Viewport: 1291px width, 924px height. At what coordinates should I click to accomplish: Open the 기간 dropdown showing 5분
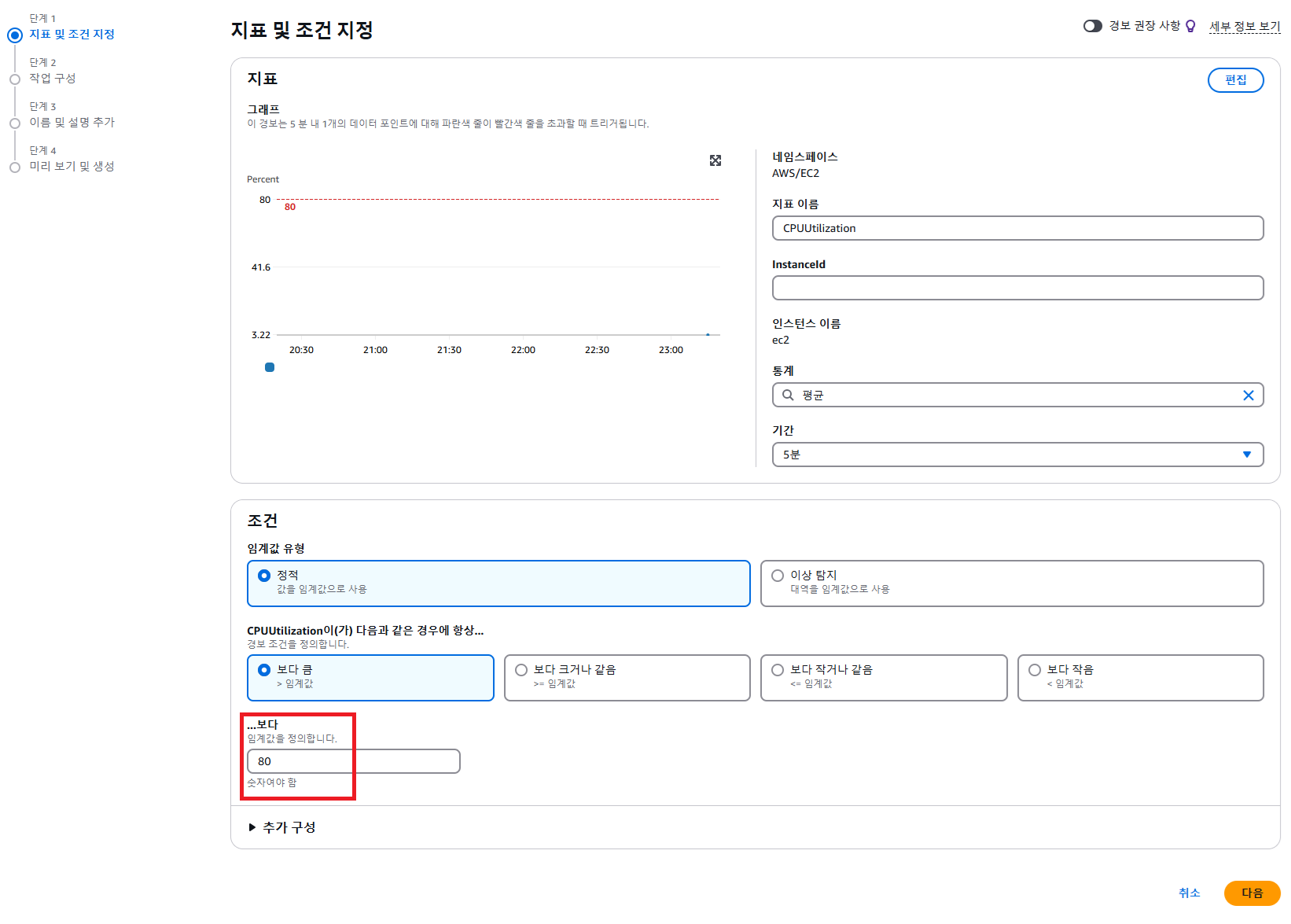tap(1017, 455)
